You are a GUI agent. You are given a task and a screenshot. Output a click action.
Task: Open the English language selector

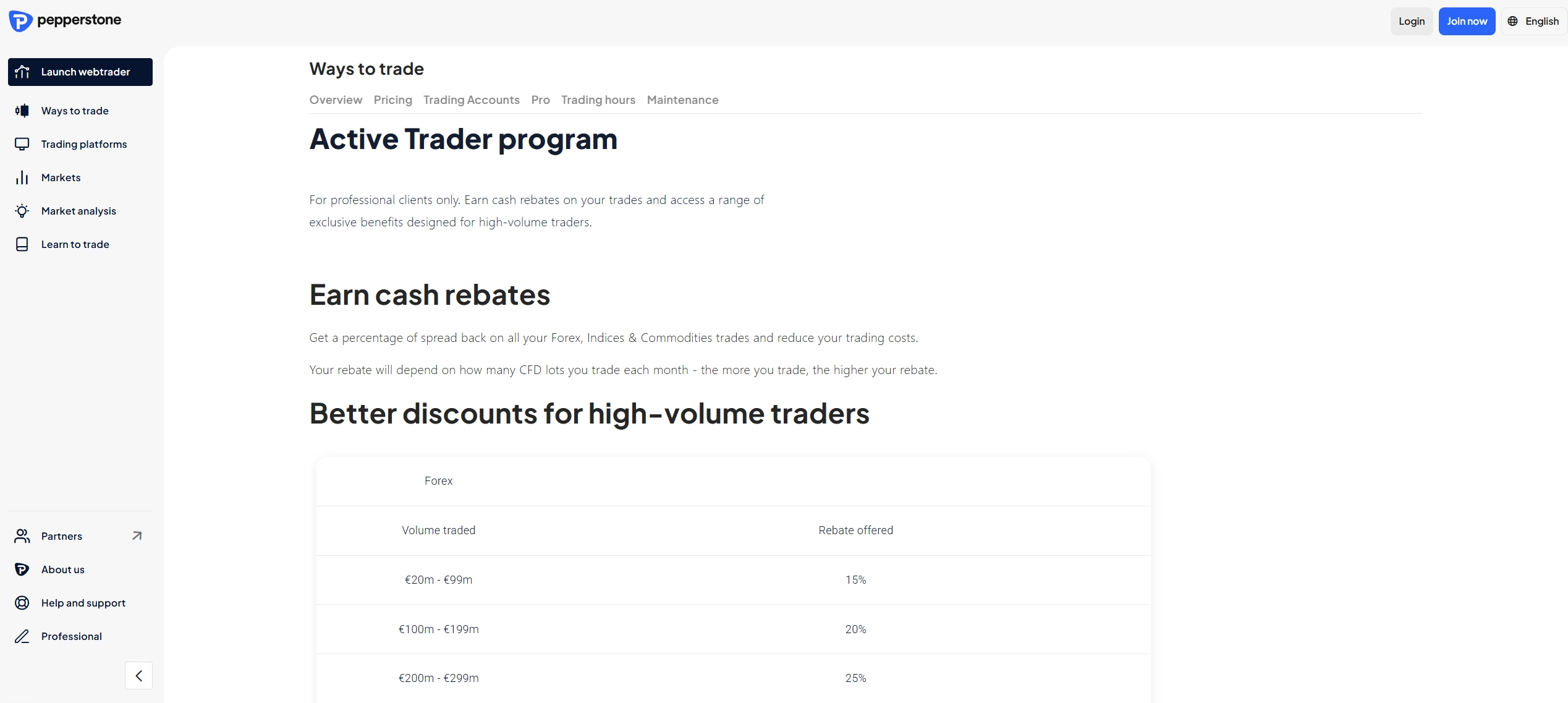[1535, 21]
